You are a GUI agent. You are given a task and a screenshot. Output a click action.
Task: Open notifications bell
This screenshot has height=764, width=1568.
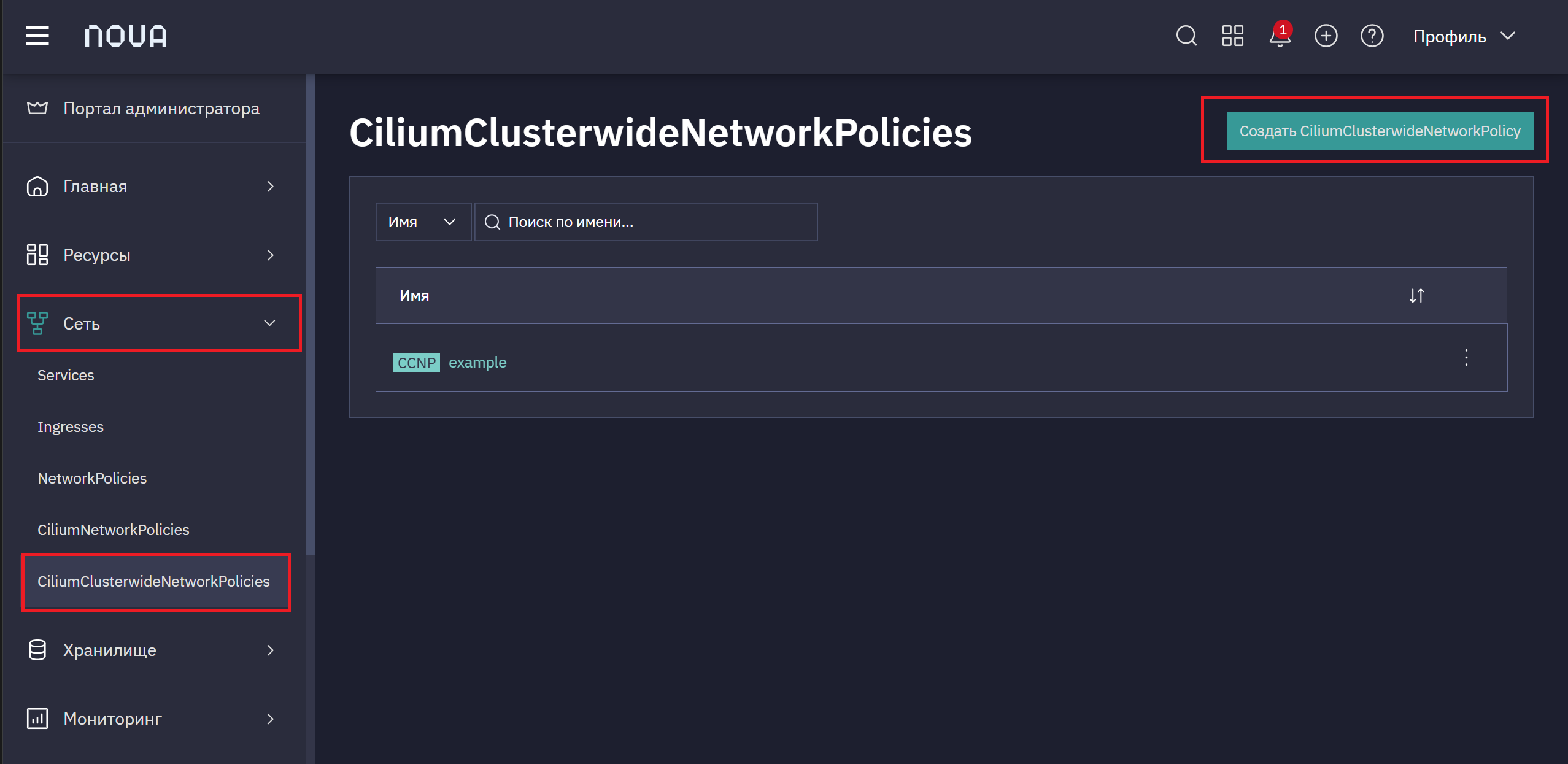[1280, 35]
